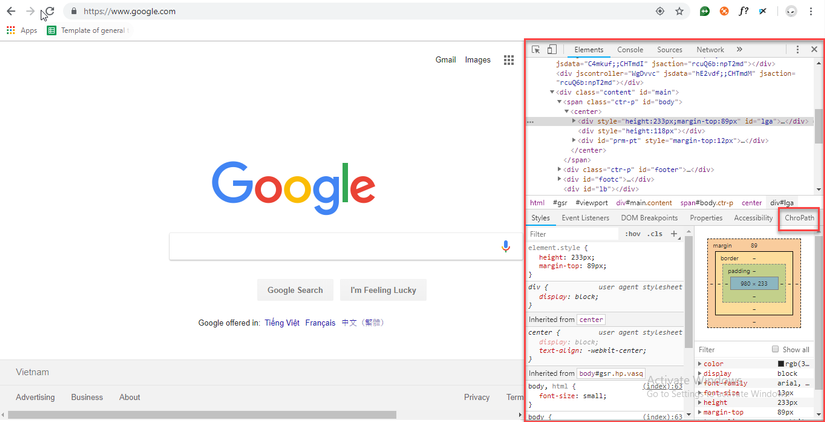Toggle .cls class editor
The width and height of the screenshot is (825, 422).
click(x=655, y=234)
